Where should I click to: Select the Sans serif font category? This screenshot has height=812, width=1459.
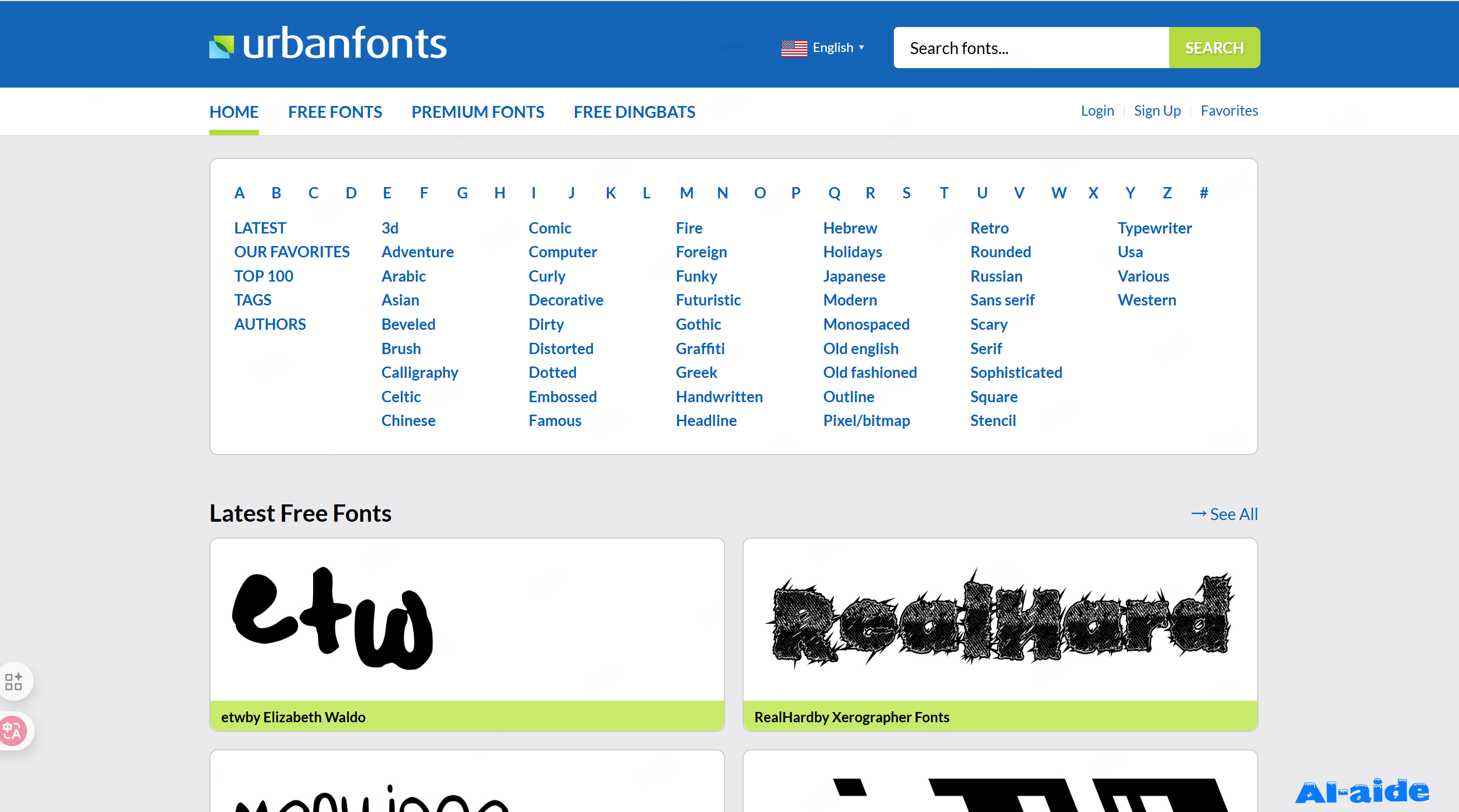pos(1003,300)
